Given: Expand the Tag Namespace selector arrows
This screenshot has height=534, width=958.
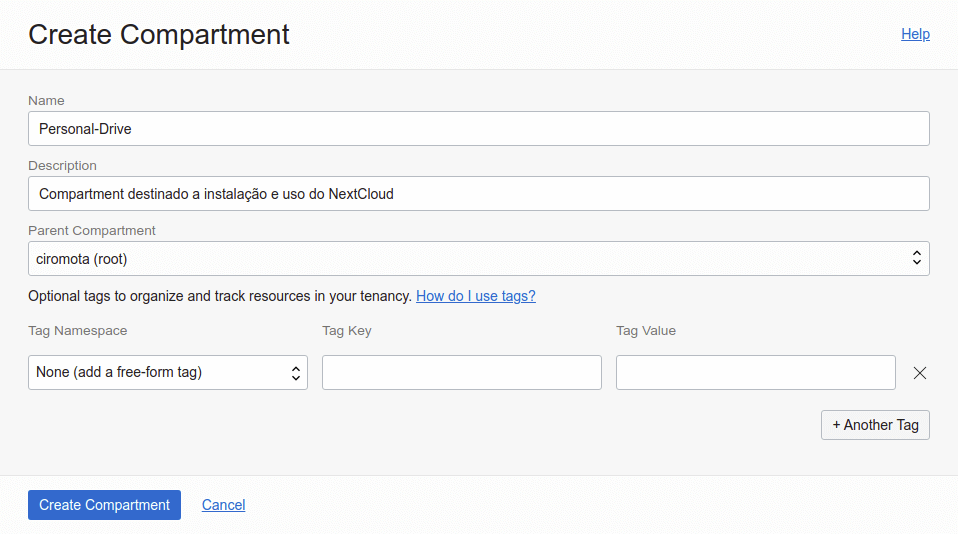Looking at the screenshot, I should (x=296, y=373).
